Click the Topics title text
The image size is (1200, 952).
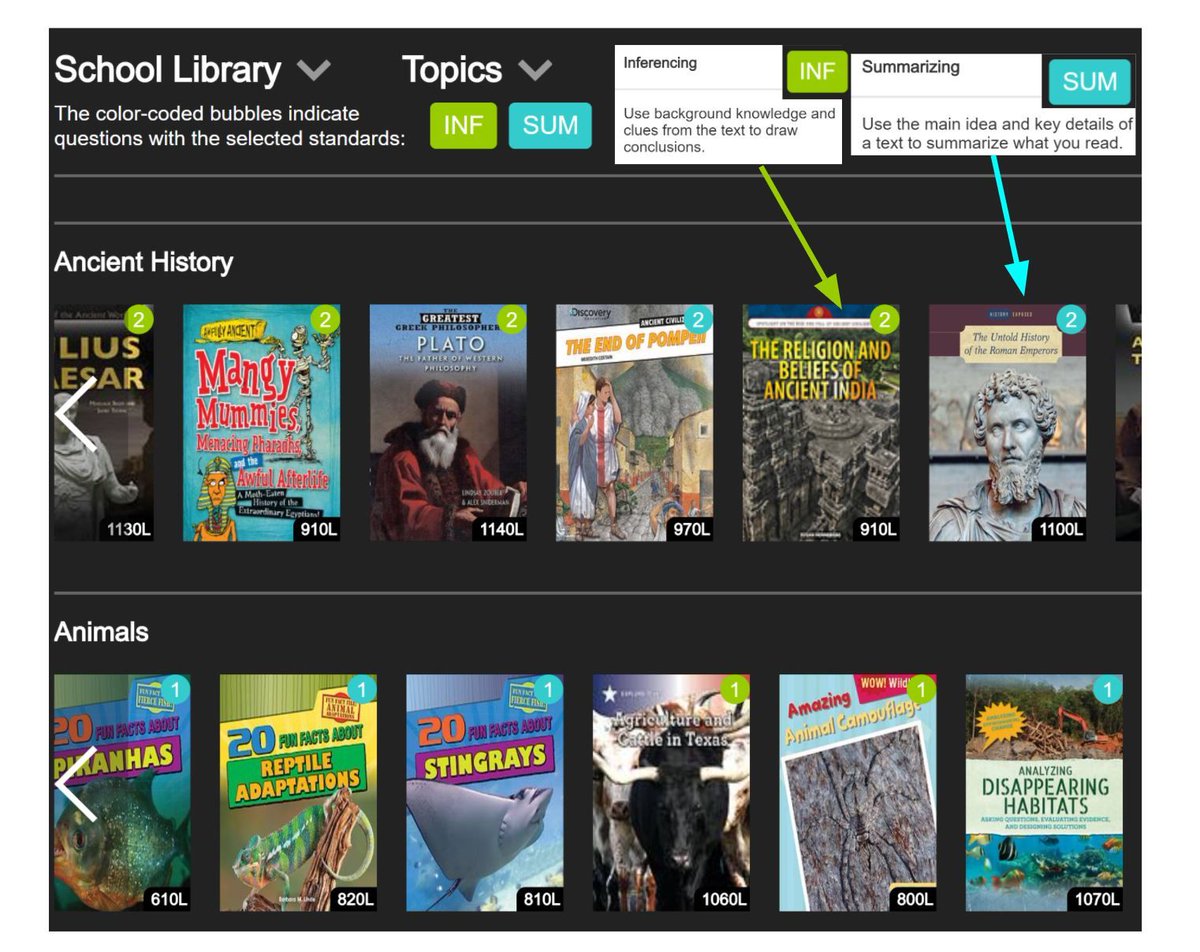(452, 70)
